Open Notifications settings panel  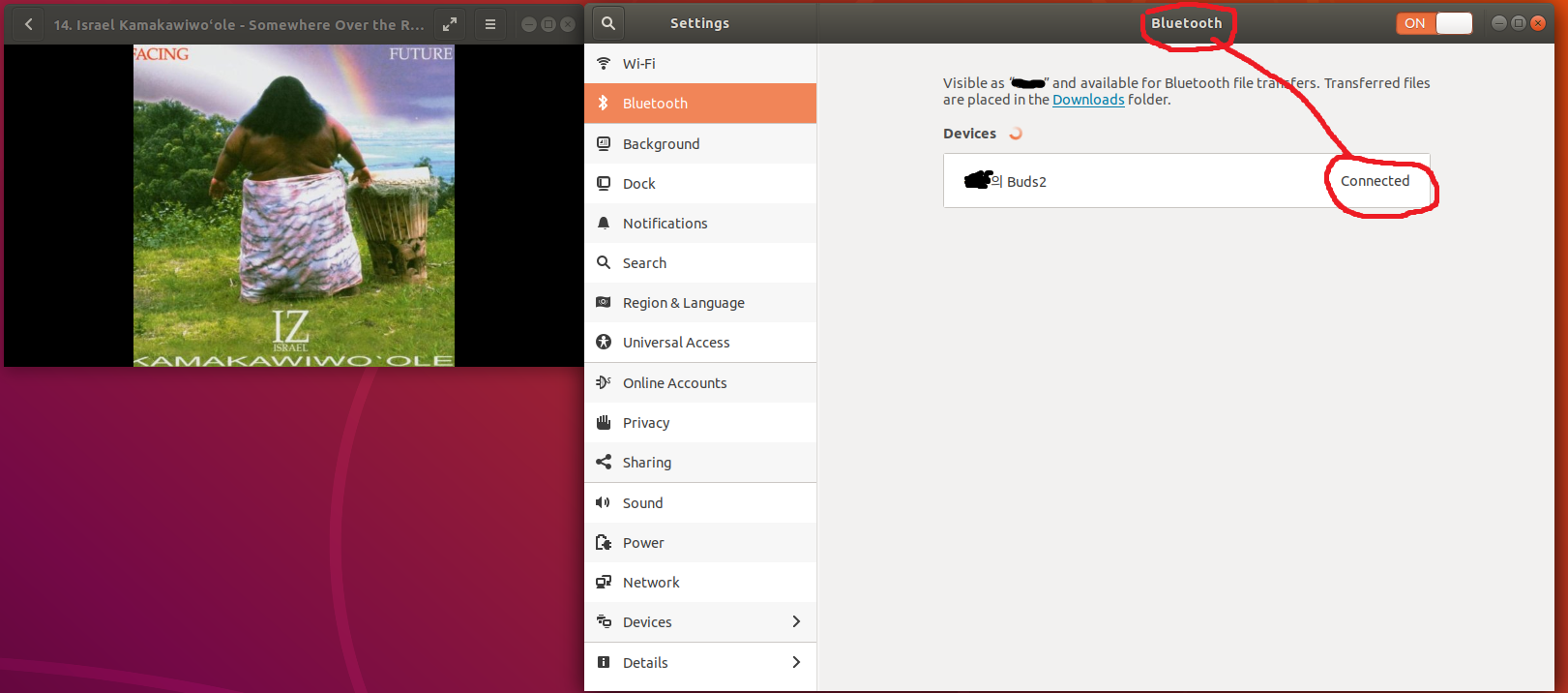click(700, 223)
